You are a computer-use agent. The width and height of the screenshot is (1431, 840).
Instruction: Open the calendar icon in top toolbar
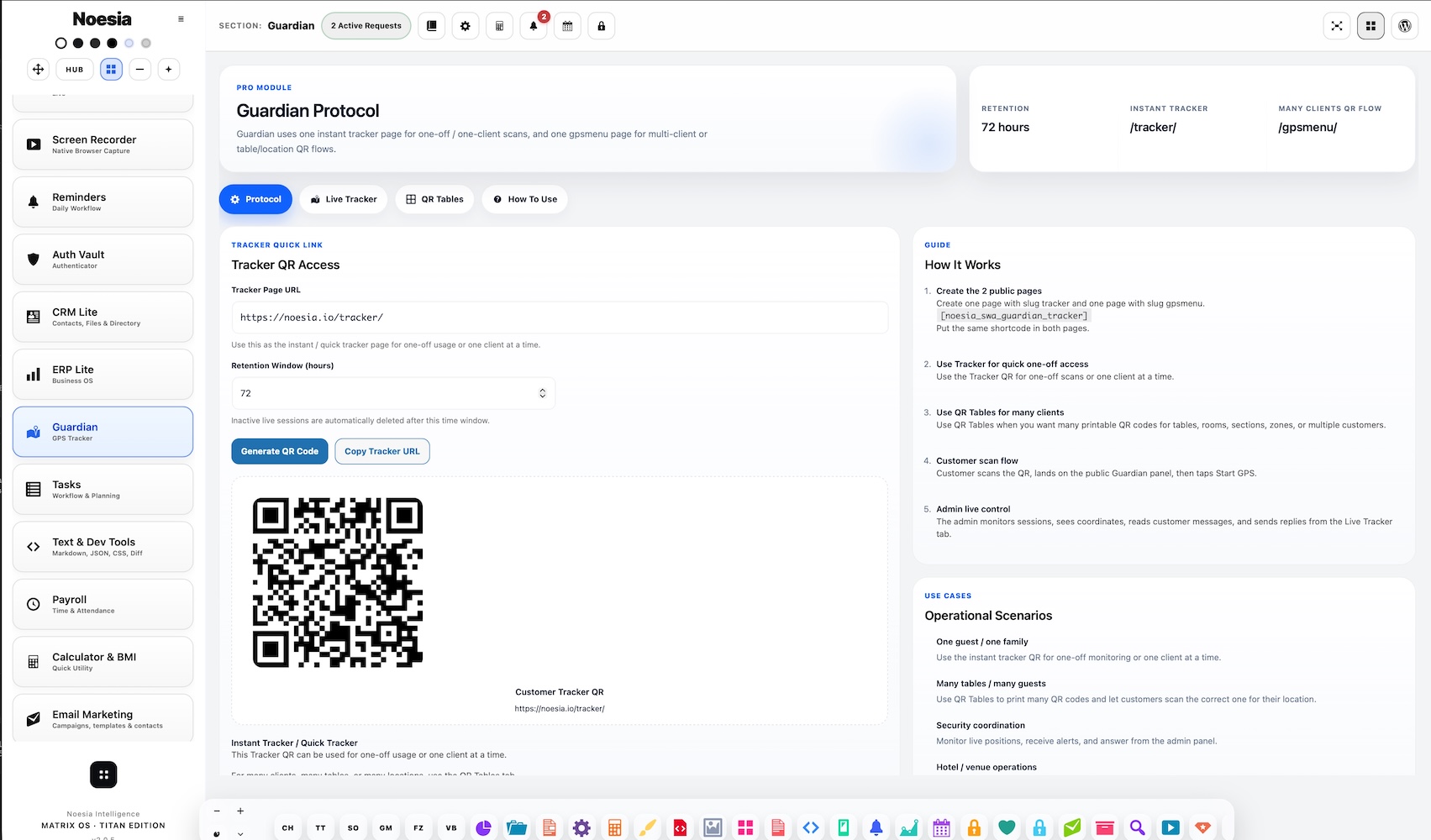tap(567, 26)
